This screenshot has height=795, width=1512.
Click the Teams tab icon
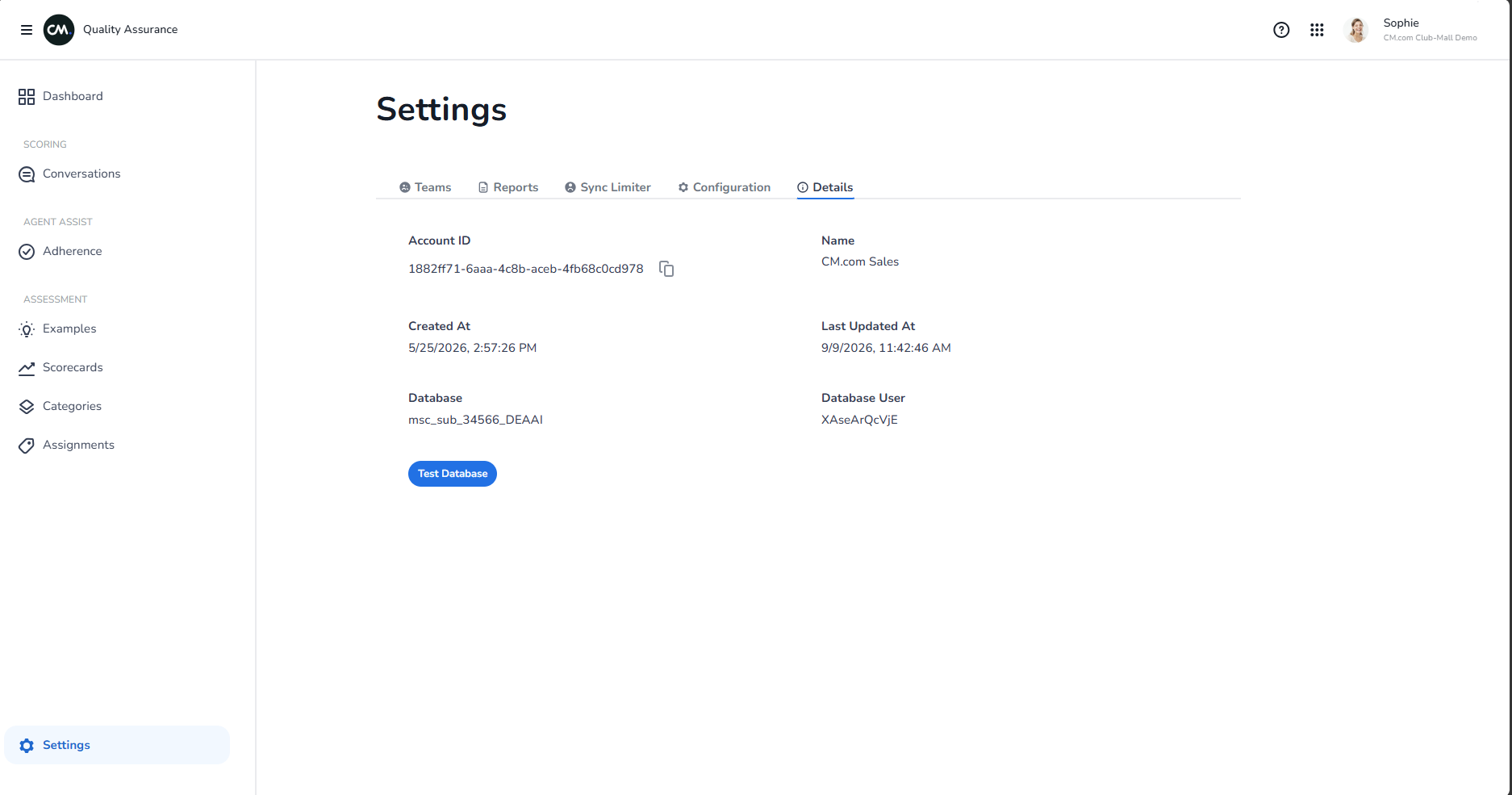coord(405,187)
